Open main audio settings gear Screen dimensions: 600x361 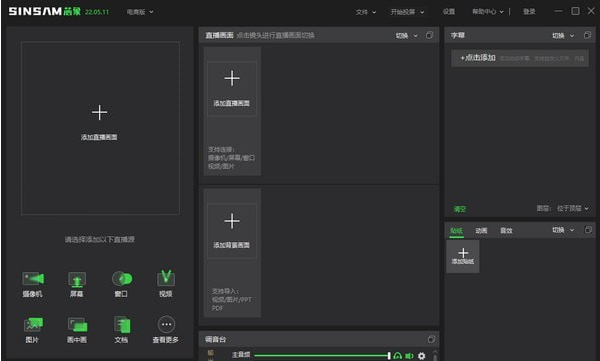pyautogui.click(x=422, y=356)
